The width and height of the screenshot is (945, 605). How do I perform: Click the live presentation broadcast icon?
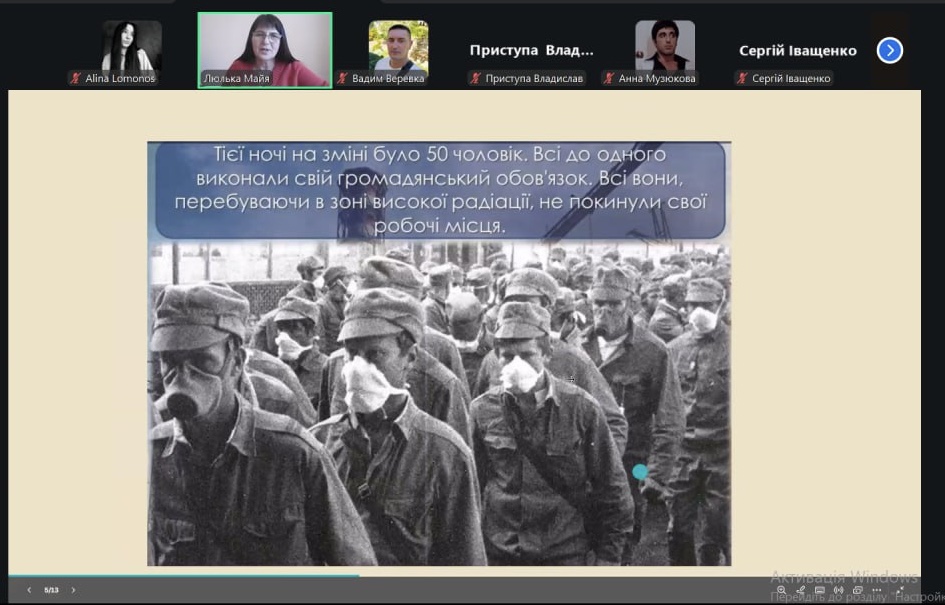pyautogui.click(x=838, y=590)
